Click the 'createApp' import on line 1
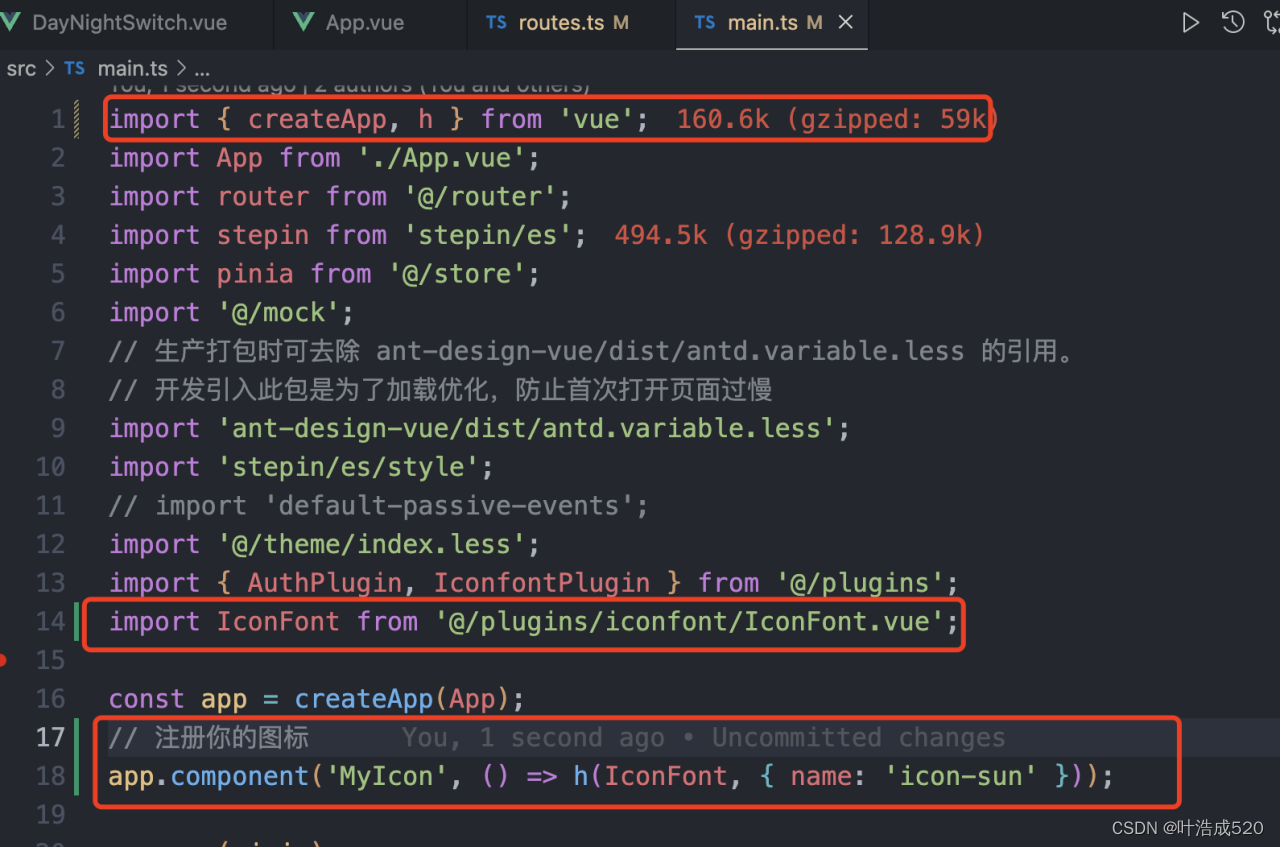1280x847 pixels. [317, 120]
